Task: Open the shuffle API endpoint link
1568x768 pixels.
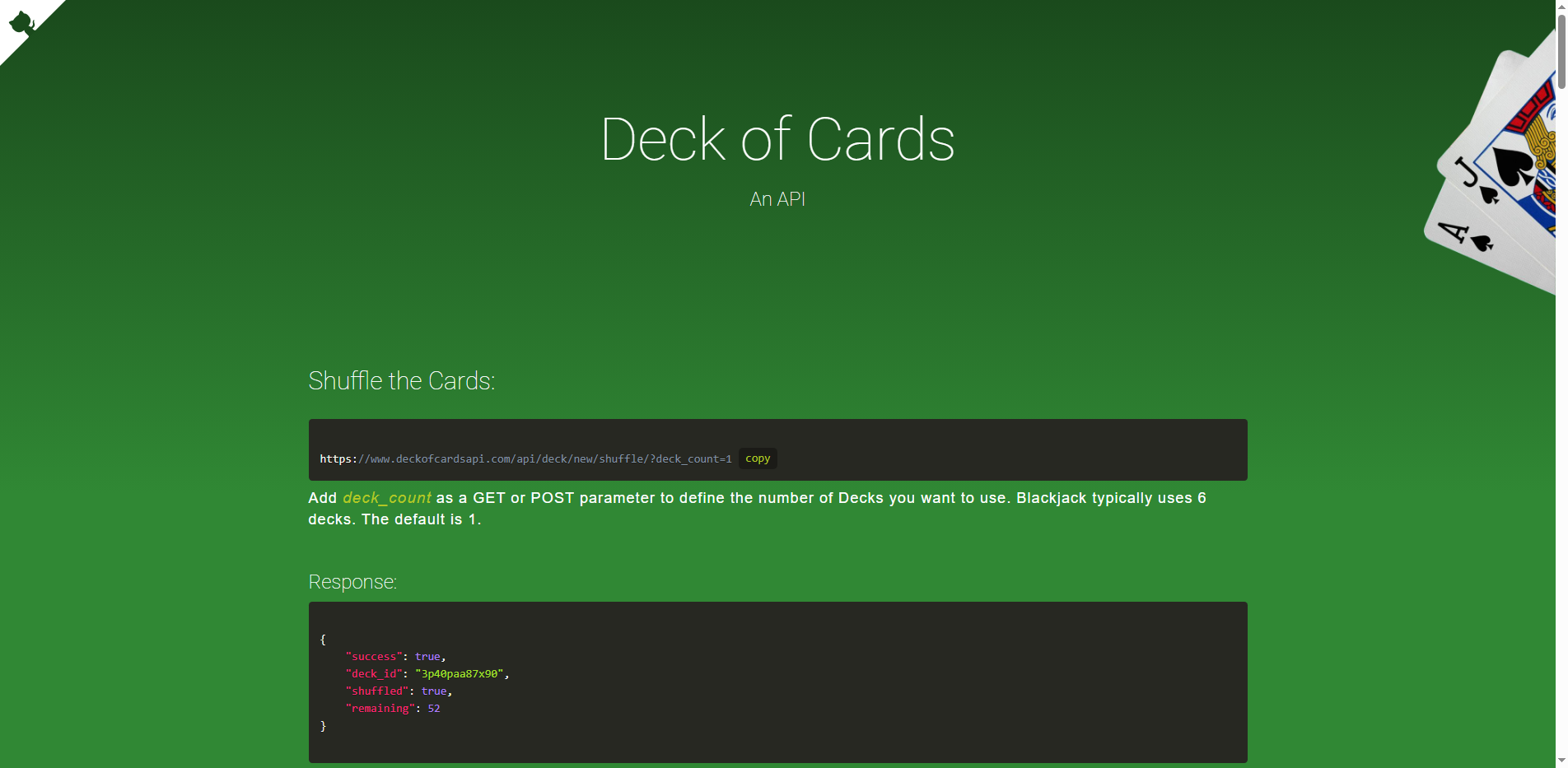Action: pos(525,458)
